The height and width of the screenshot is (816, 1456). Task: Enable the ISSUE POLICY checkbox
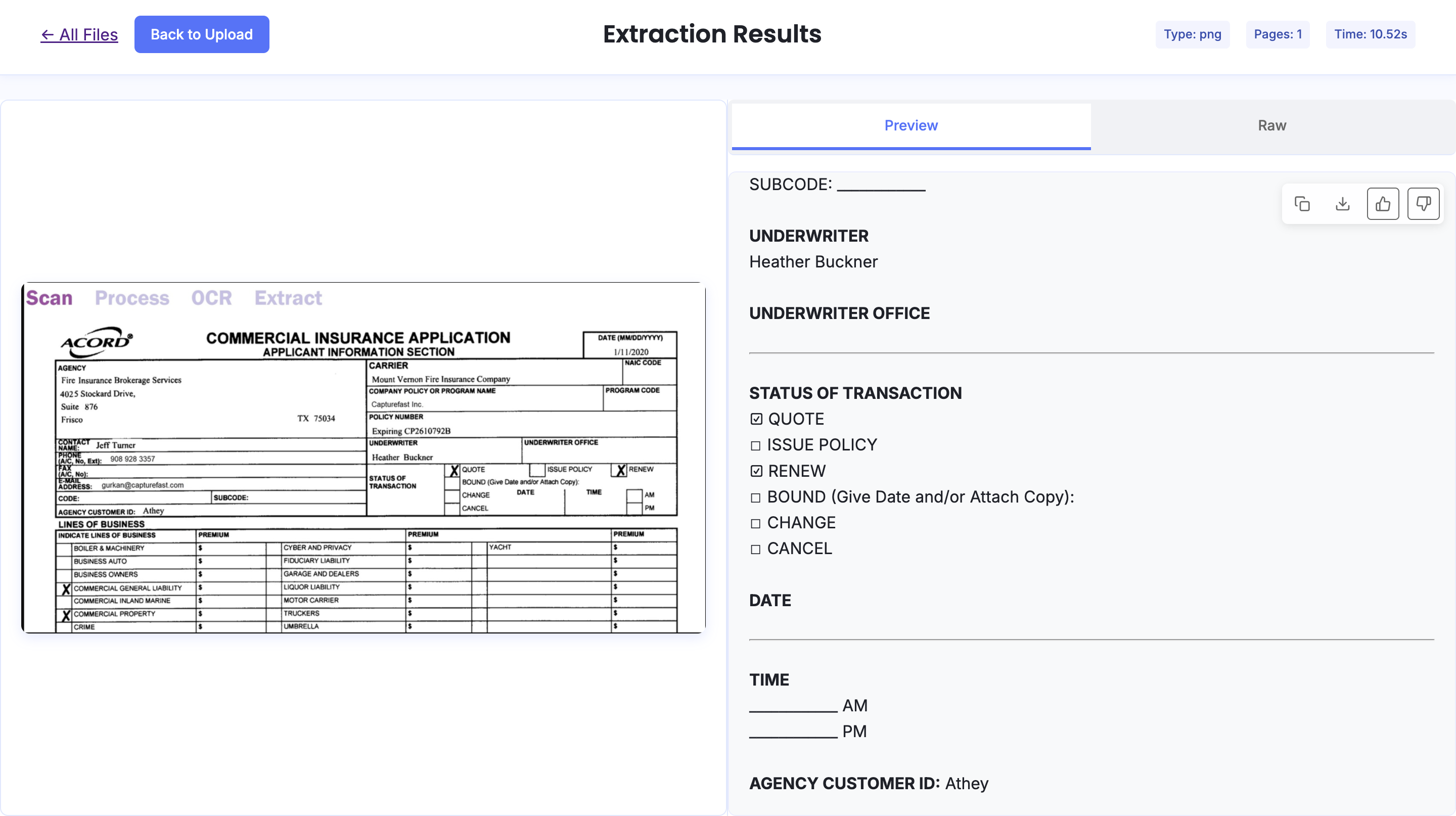(x=756, y=445)
